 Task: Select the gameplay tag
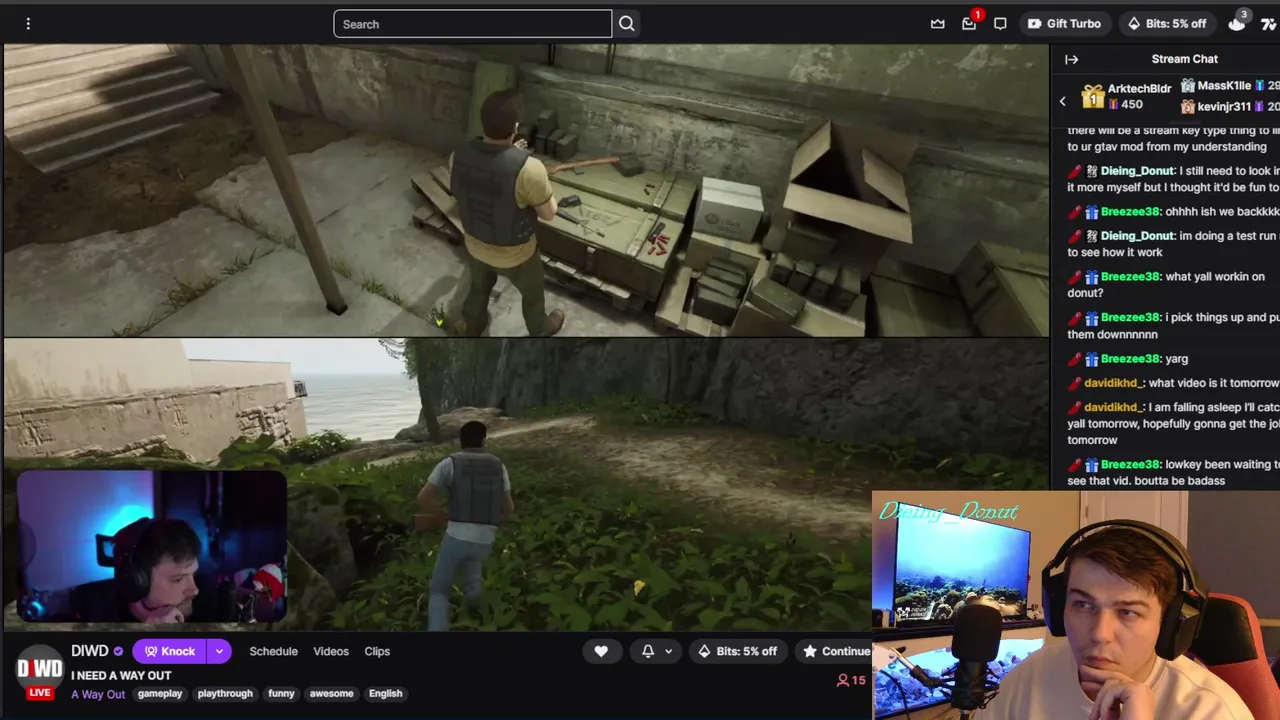click(160, 693)
